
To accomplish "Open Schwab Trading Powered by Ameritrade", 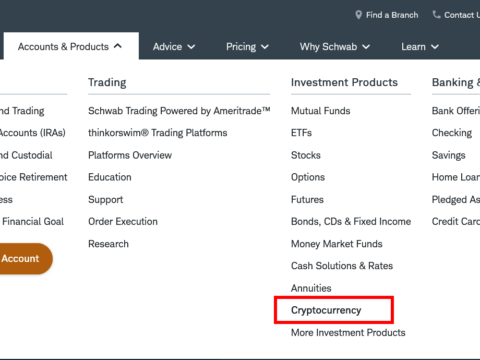I will coord(179,111).
